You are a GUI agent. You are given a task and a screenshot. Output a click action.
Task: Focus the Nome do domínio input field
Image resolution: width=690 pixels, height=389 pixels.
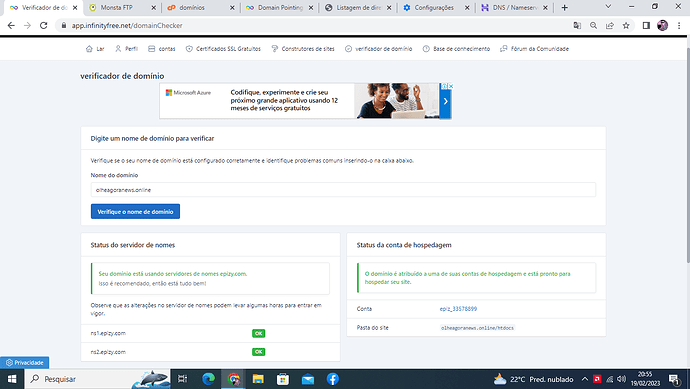(x=343, y=190)
